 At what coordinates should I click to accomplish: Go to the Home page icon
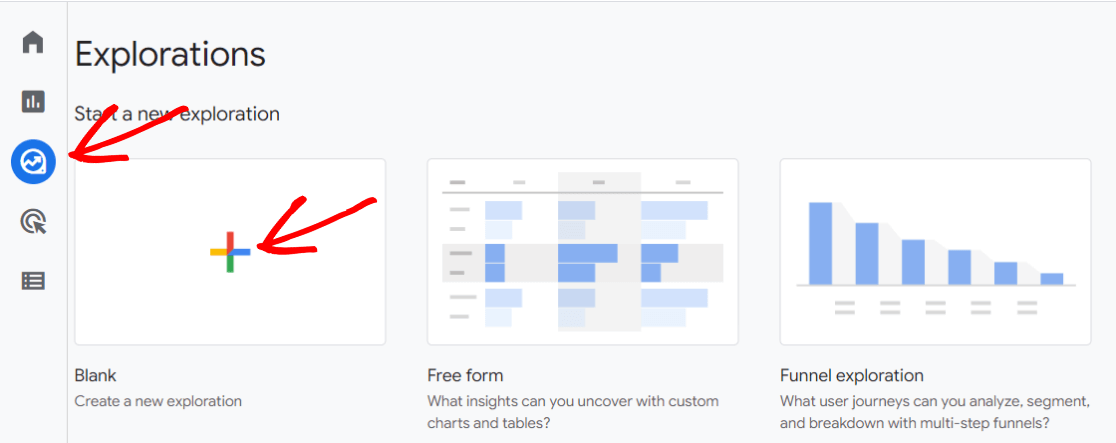[33, 43]
